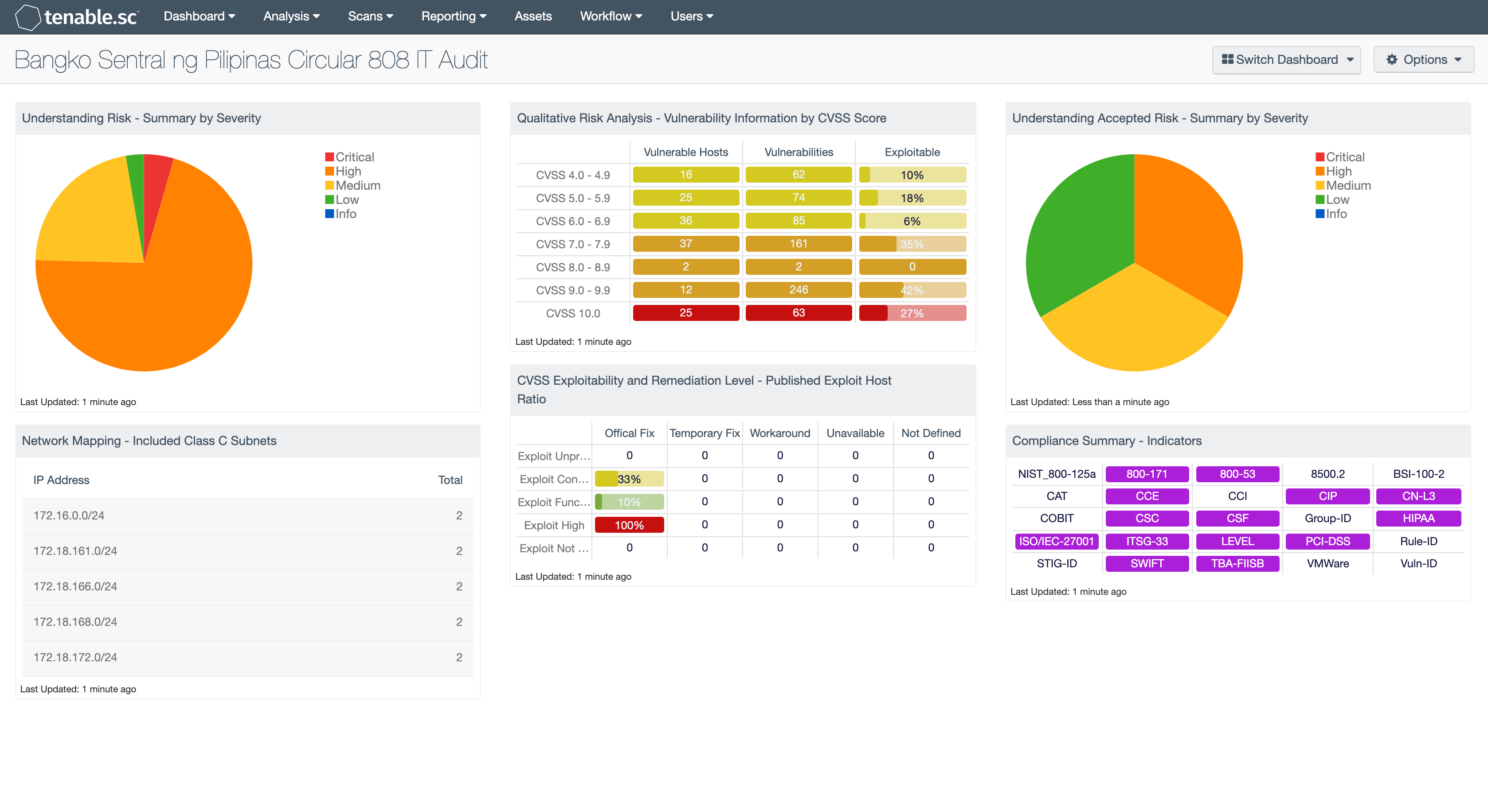The width and height of the screenshot is (1488, 812).
Task: Click the orange High slice of Understanding Risk pie
Action: (168, 301)
